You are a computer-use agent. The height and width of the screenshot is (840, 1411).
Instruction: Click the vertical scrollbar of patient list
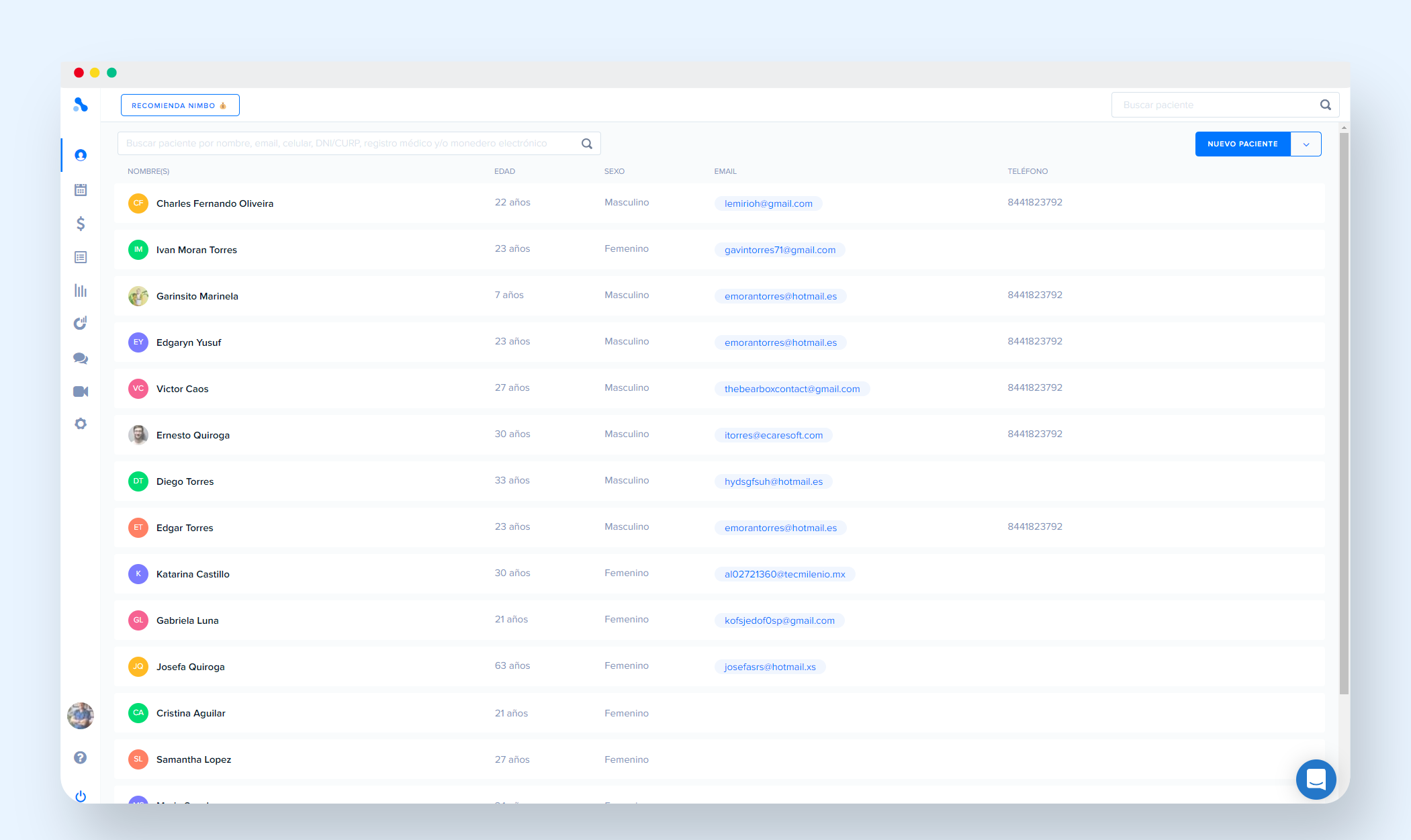(1344, 403)
